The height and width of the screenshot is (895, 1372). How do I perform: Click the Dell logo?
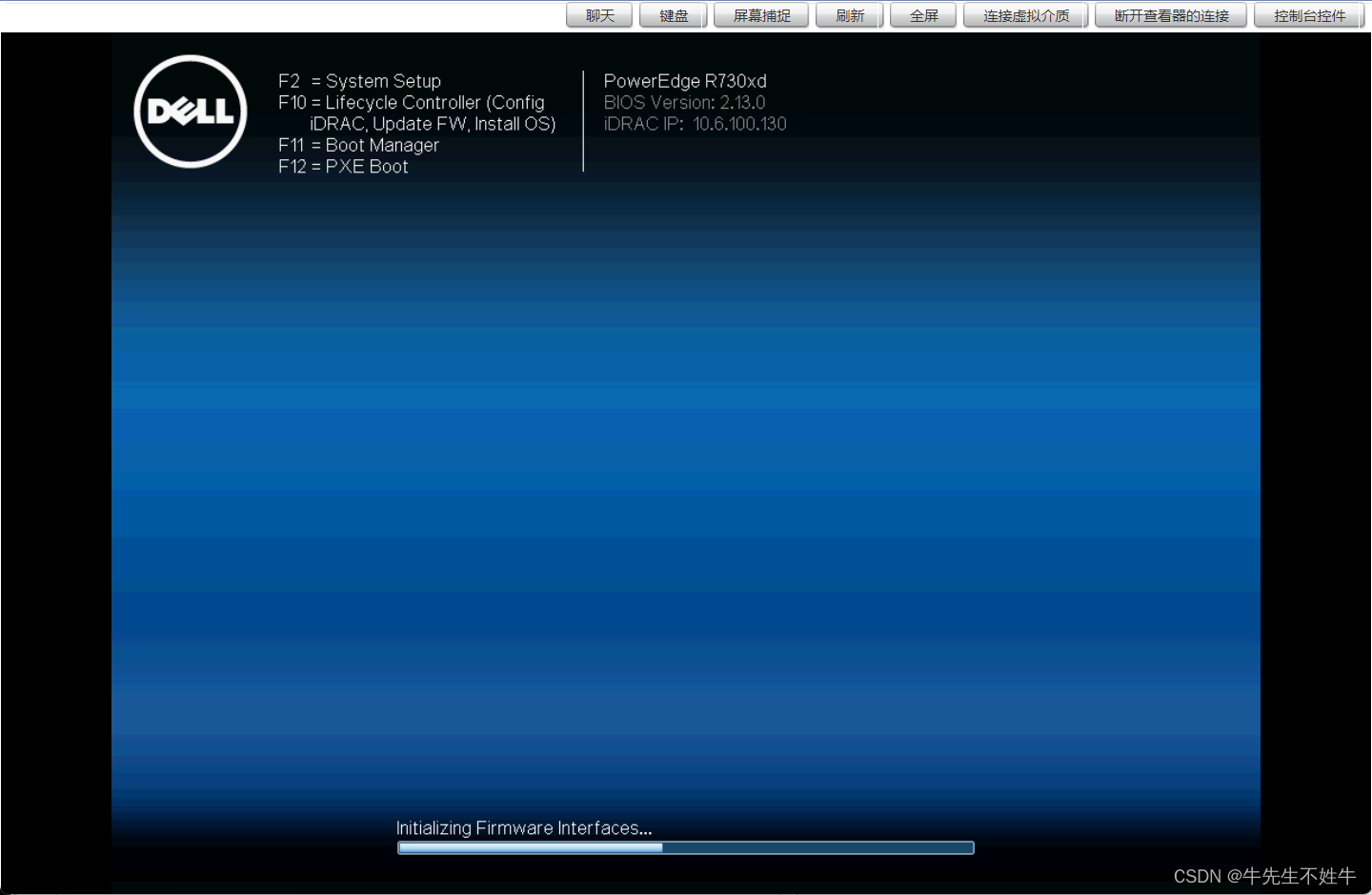191,112
